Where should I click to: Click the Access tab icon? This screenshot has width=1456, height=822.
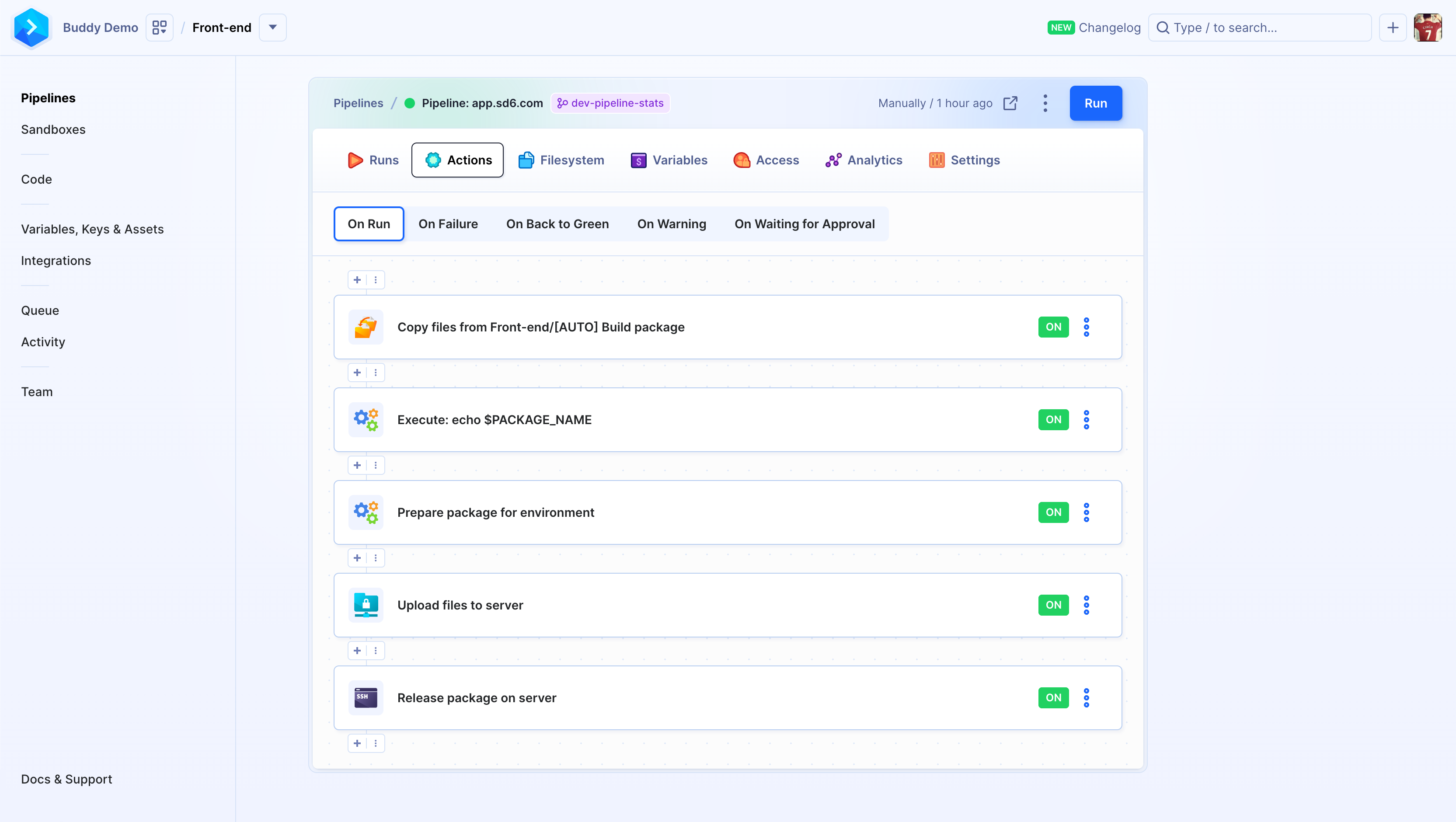tap(742, 160)
